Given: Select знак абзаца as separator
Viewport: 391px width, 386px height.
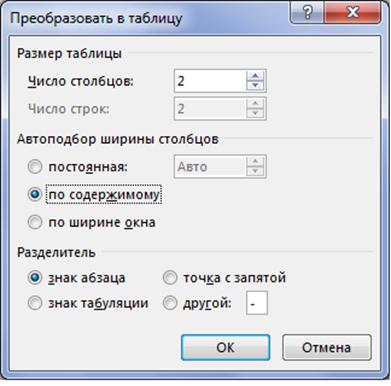Looking at the screenshot, I should pyautogui.click(x=35, y=278).
